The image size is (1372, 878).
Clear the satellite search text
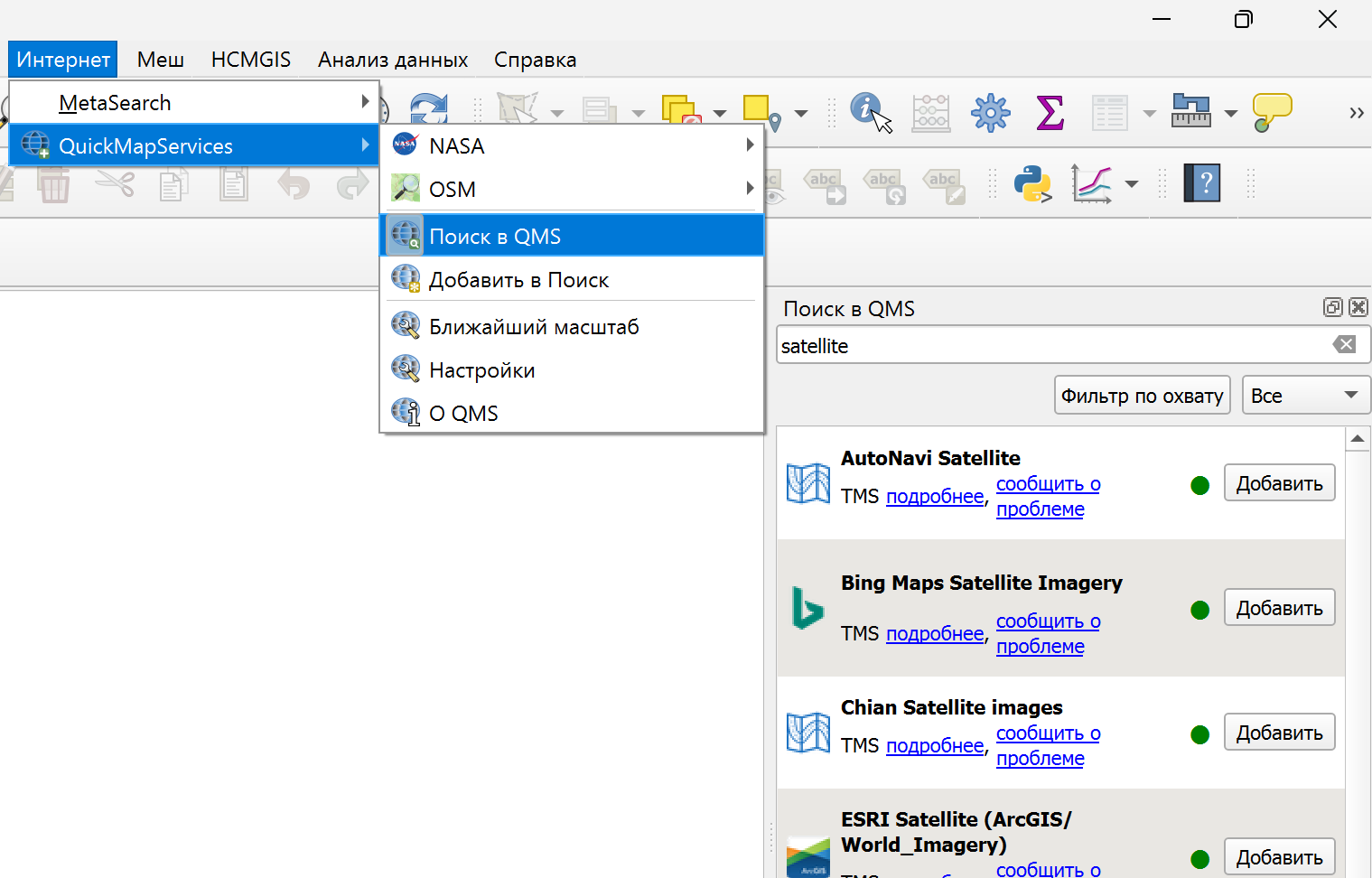(1344, 344)
